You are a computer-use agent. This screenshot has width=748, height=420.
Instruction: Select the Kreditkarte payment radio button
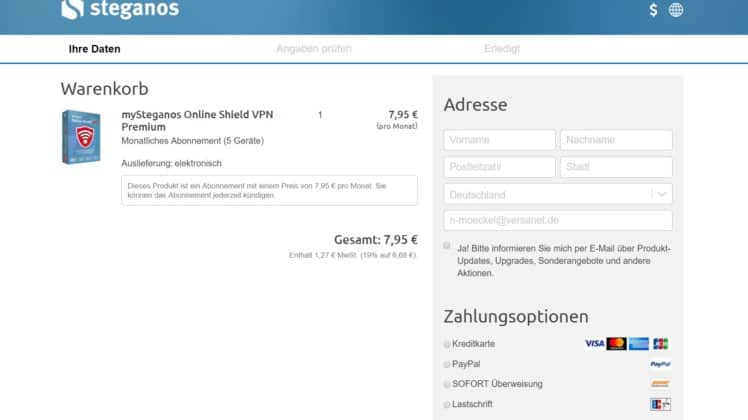[447, 344]
